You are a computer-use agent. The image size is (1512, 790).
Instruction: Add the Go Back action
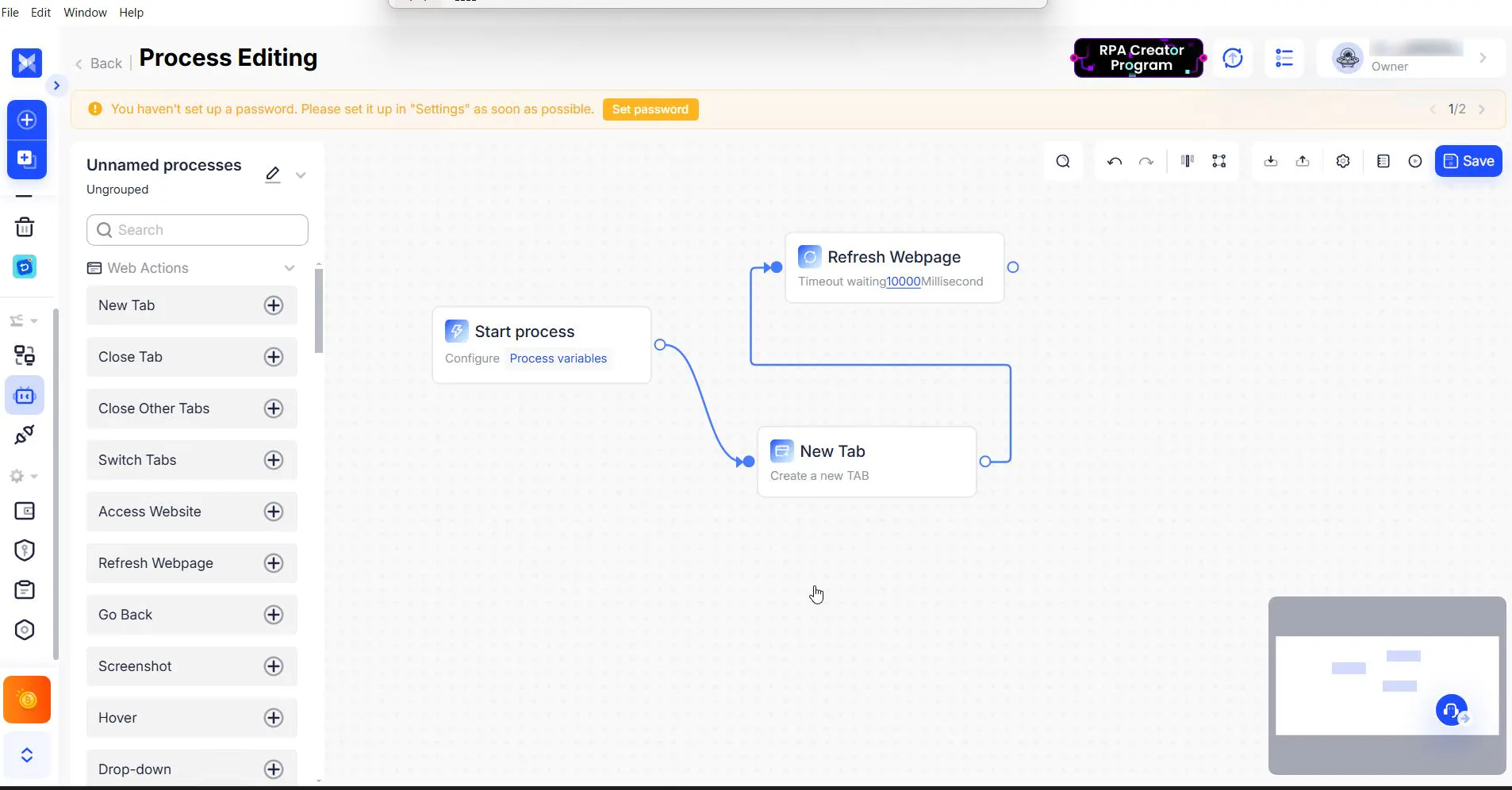274,615
